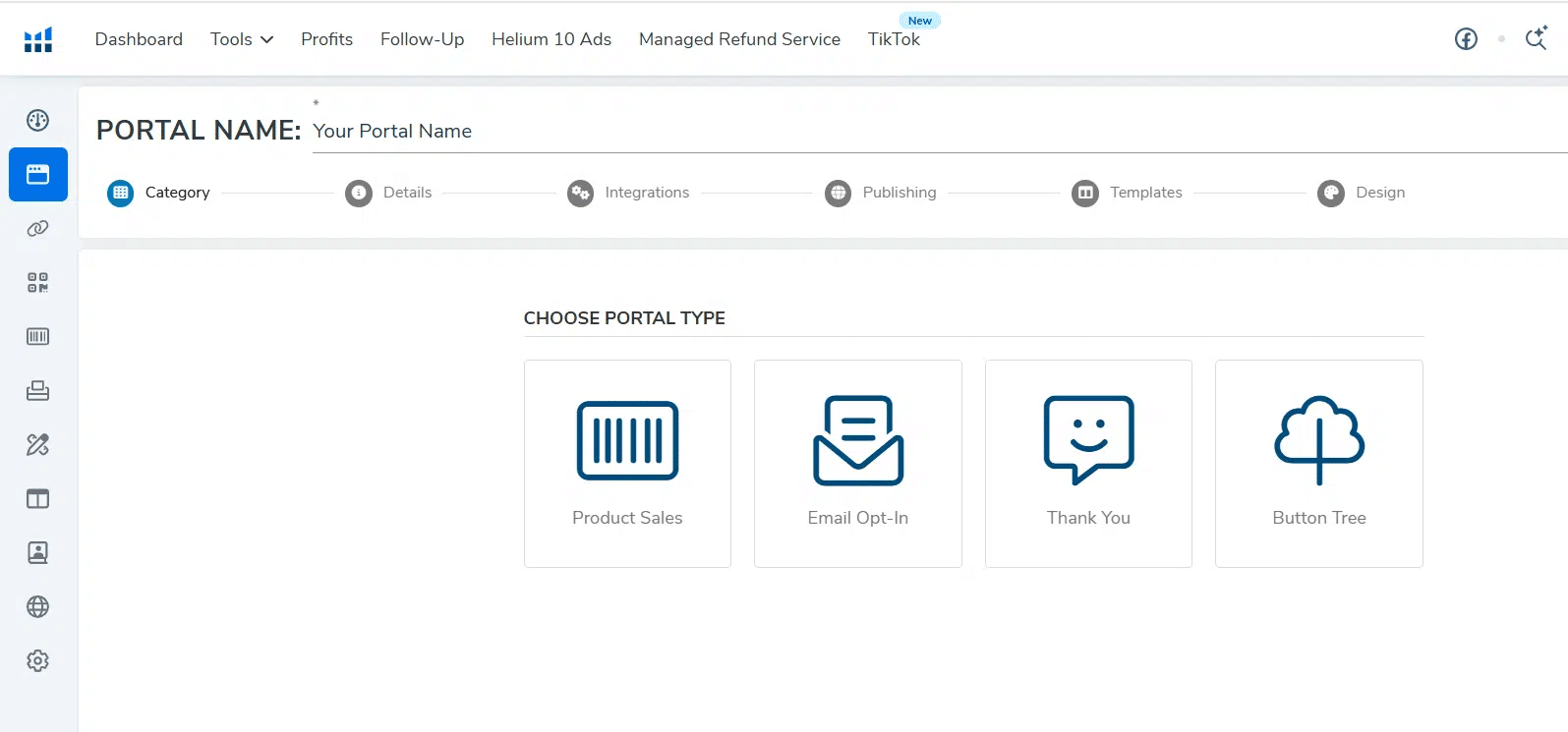Open the dashboard gauge icon in sidebar
The height and width of the screenshot is (732, 1568).
38,121
